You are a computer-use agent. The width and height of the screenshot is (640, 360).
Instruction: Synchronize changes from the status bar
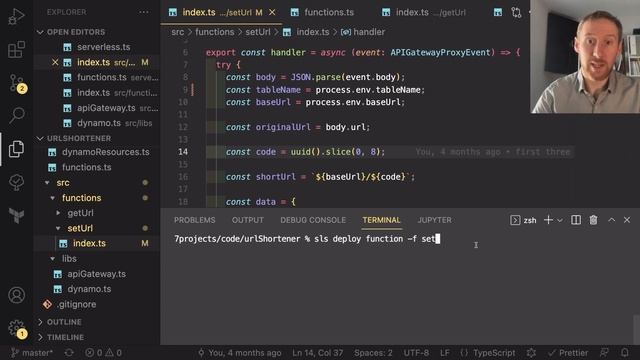point(69,353)
